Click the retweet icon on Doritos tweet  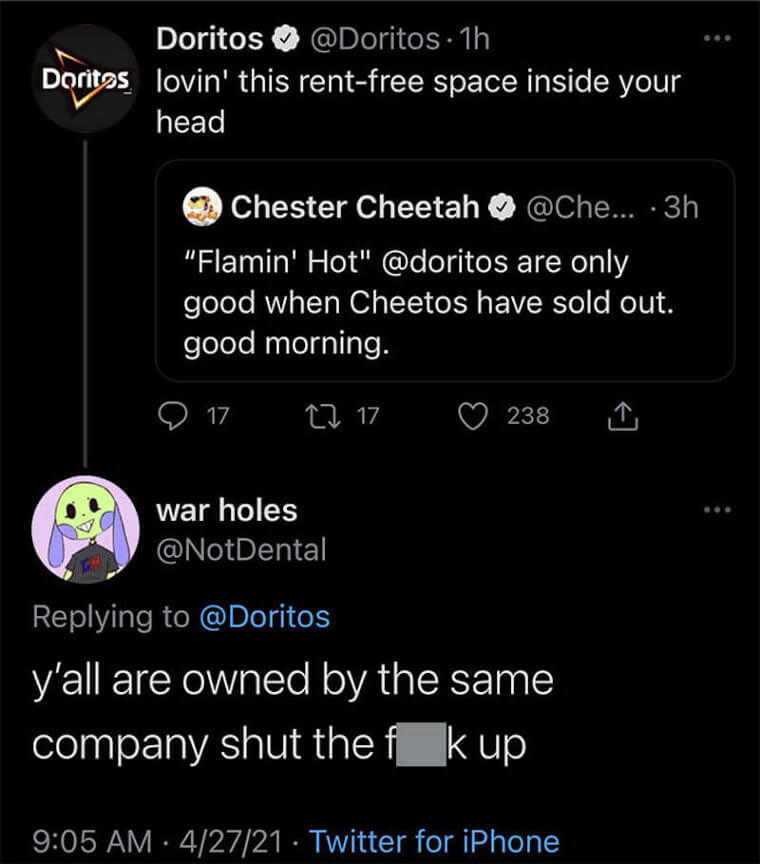tap(323, 417)
